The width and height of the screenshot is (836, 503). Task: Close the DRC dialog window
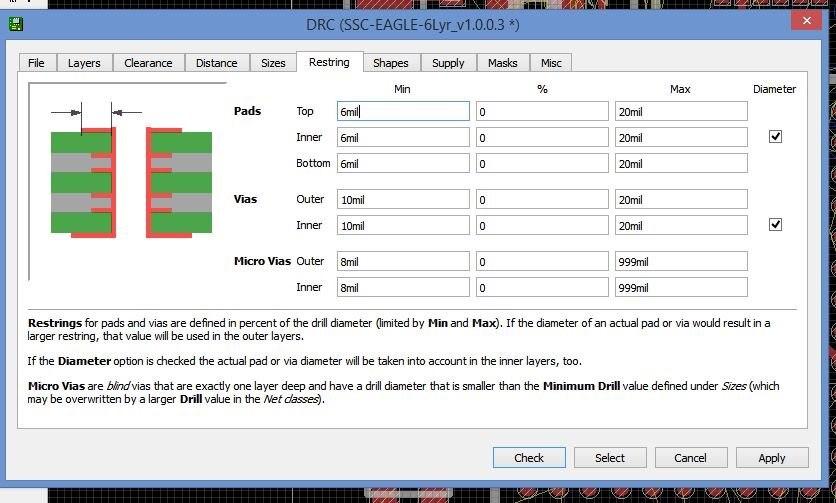click(806, 21)
